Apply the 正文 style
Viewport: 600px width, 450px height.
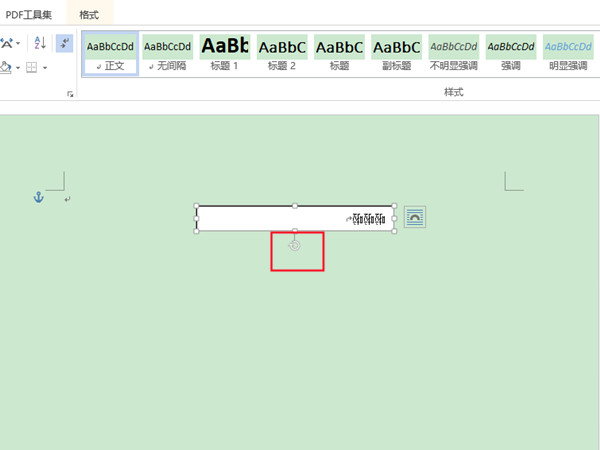coord(109,54)
